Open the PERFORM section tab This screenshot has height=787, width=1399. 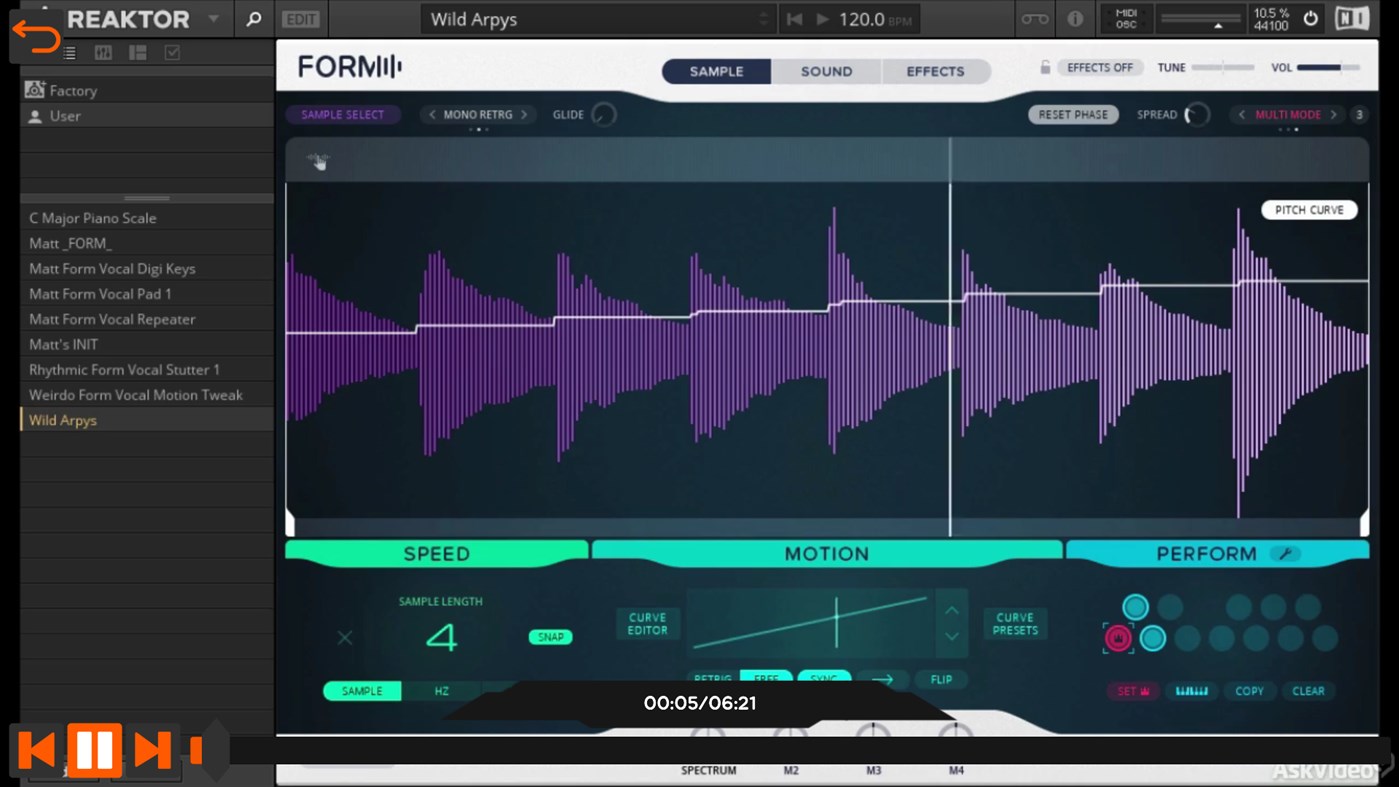(x=1206, y=554)
